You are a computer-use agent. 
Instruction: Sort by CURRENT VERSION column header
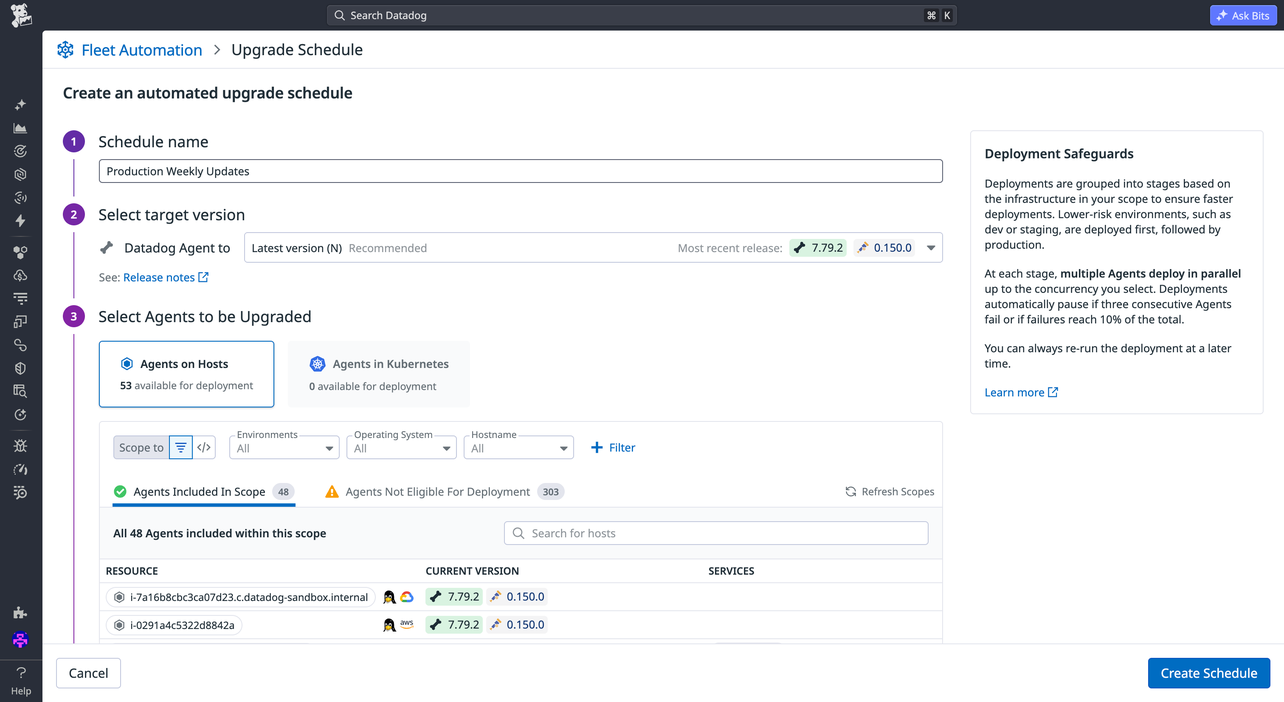tap(472, 571)
